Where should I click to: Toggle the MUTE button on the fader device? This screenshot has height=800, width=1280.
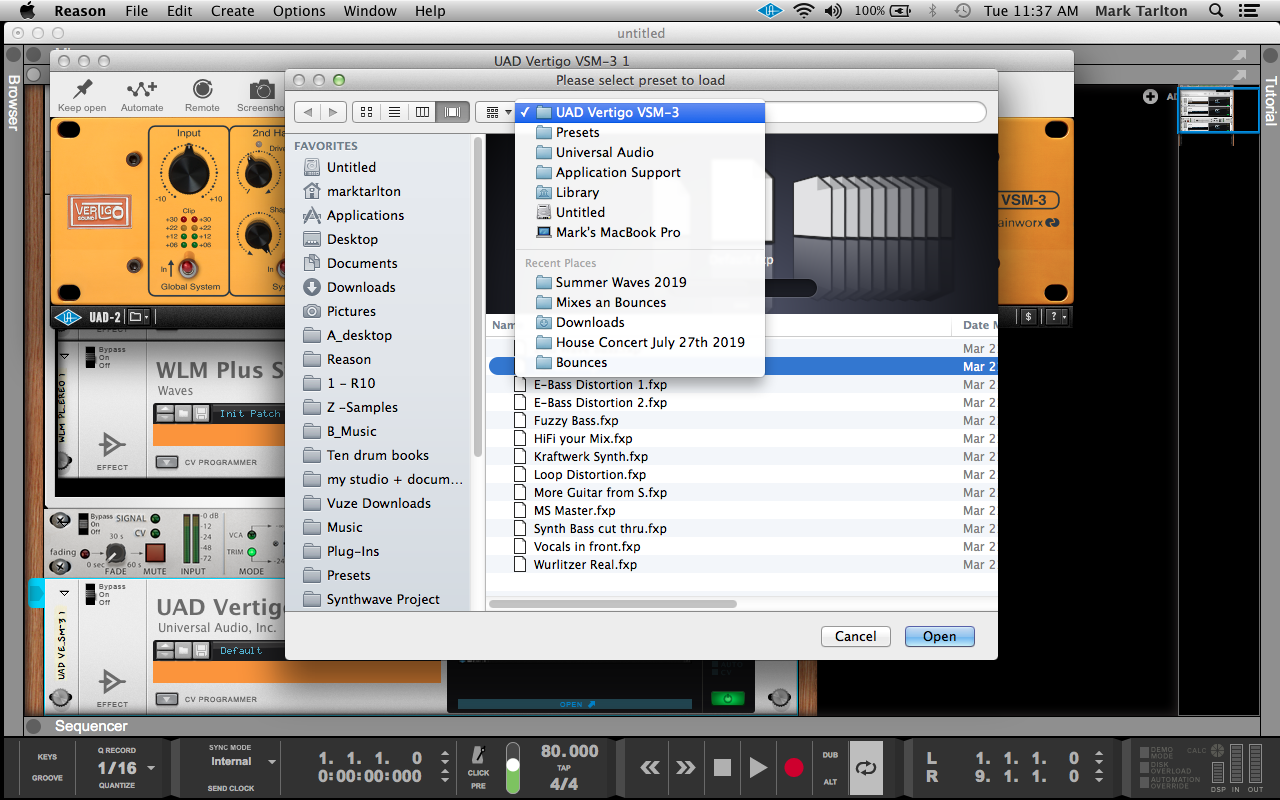click(154, 553)
